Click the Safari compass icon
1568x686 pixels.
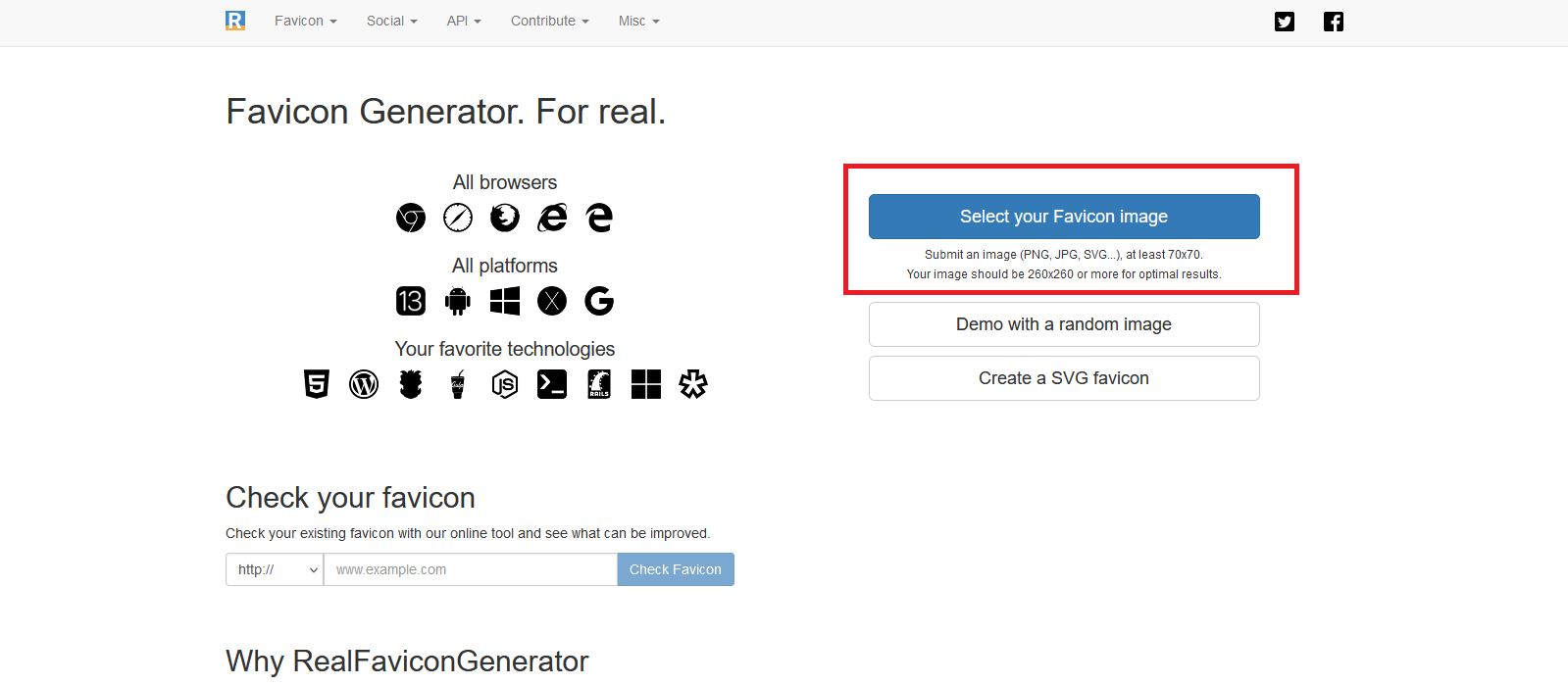coord(458,218)
